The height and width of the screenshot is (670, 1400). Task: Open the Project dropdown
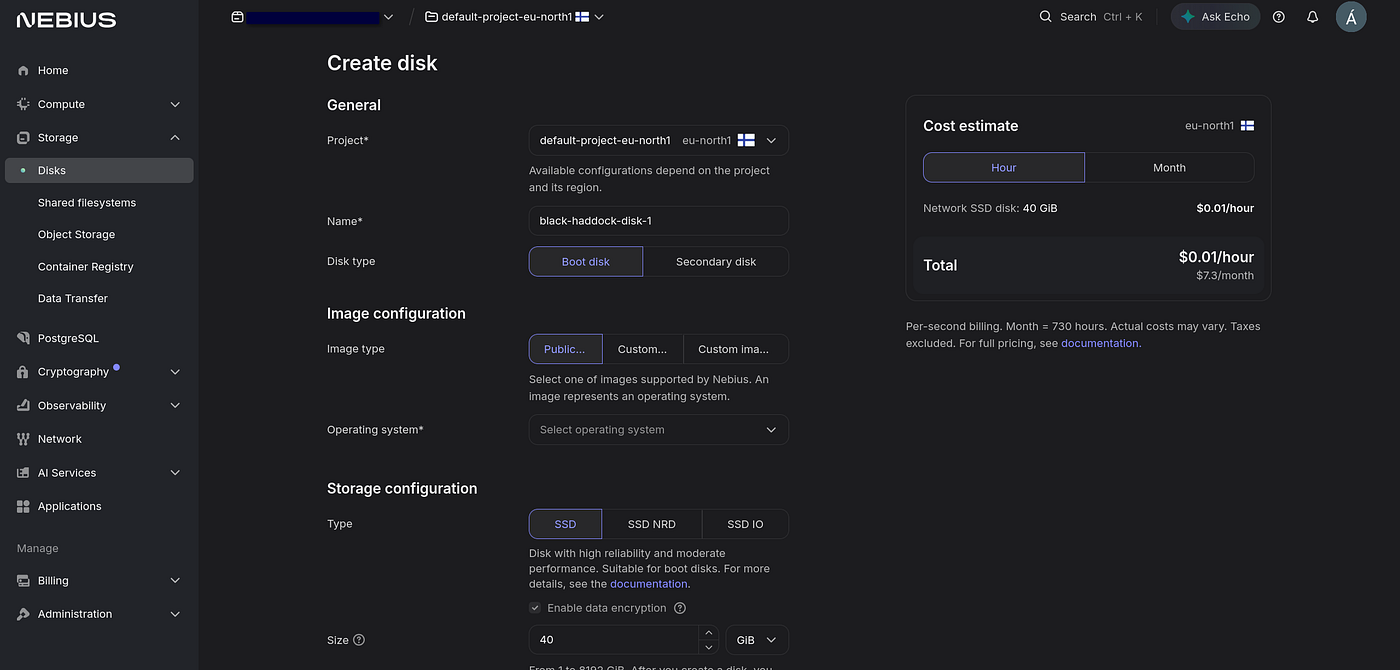point(659,141)
